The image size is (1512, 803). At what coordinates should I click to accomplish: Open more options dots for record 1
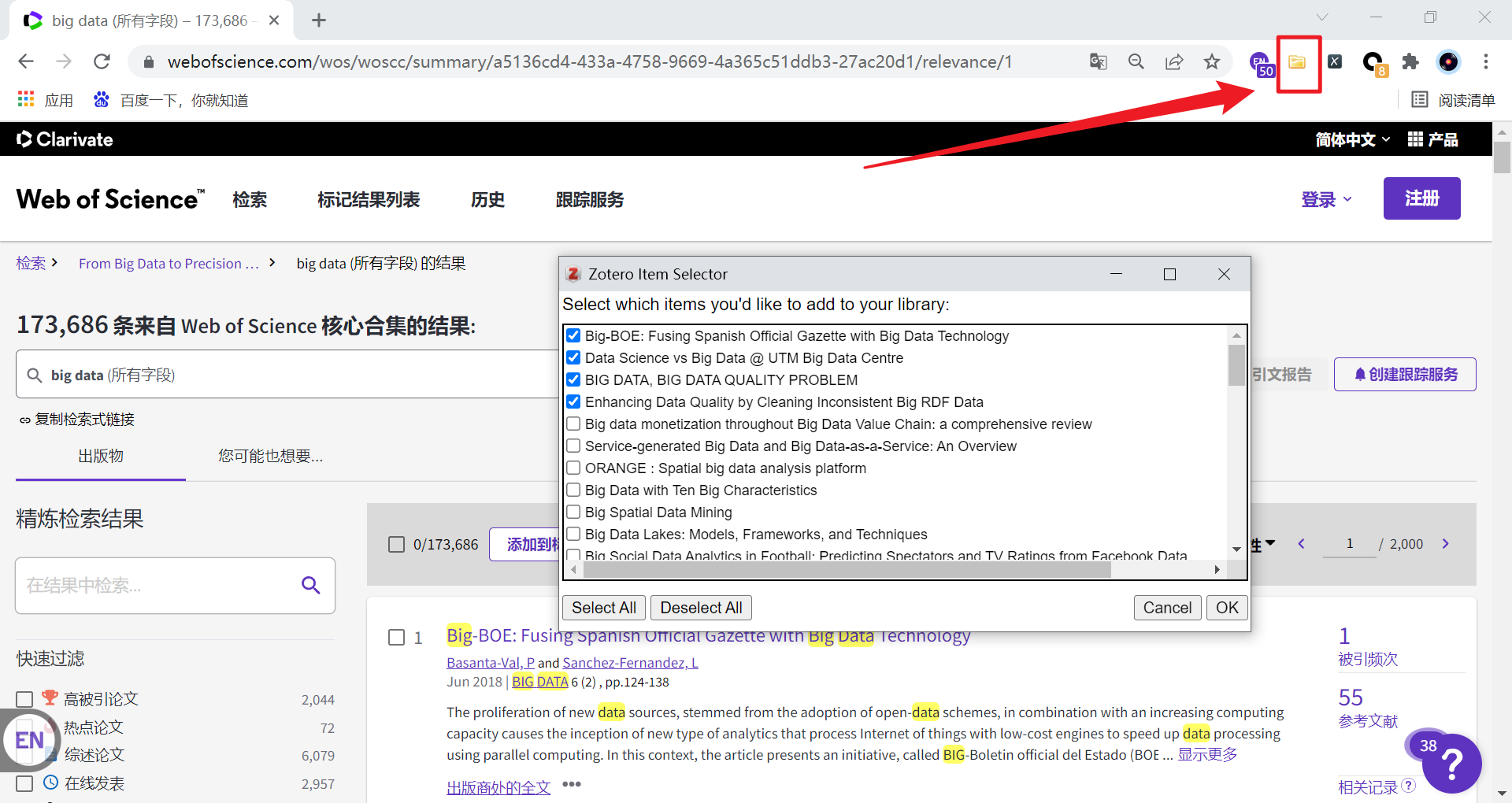click(572, 784)
